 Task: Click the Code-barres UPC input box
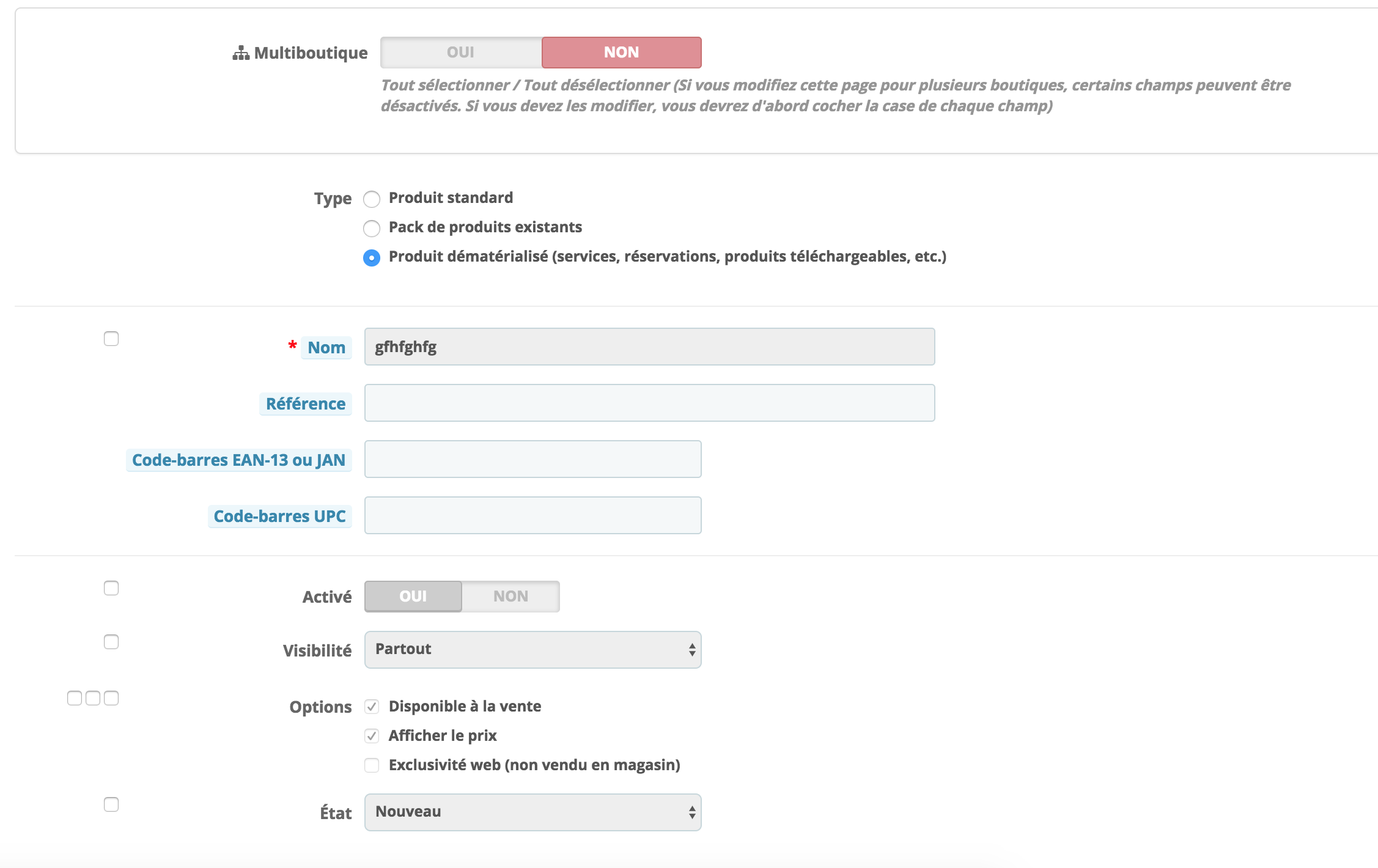[x=532, y=515]
